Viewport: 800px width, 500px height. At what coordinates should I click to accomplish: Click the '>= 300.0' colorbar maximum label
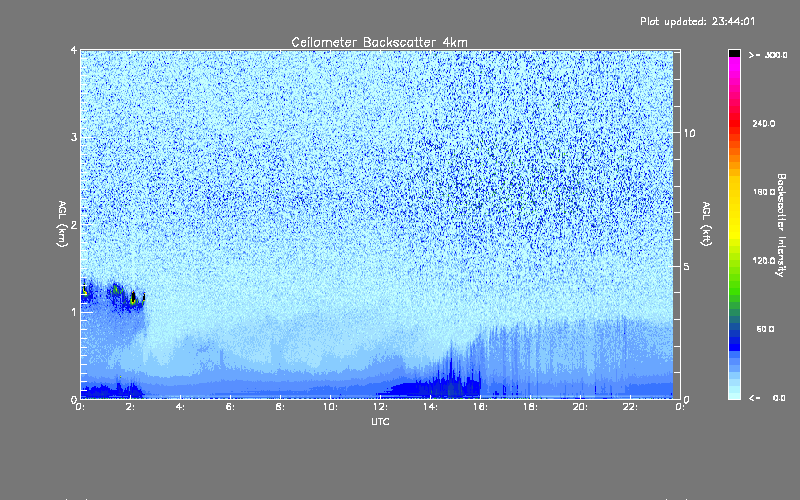pos(768,55)
